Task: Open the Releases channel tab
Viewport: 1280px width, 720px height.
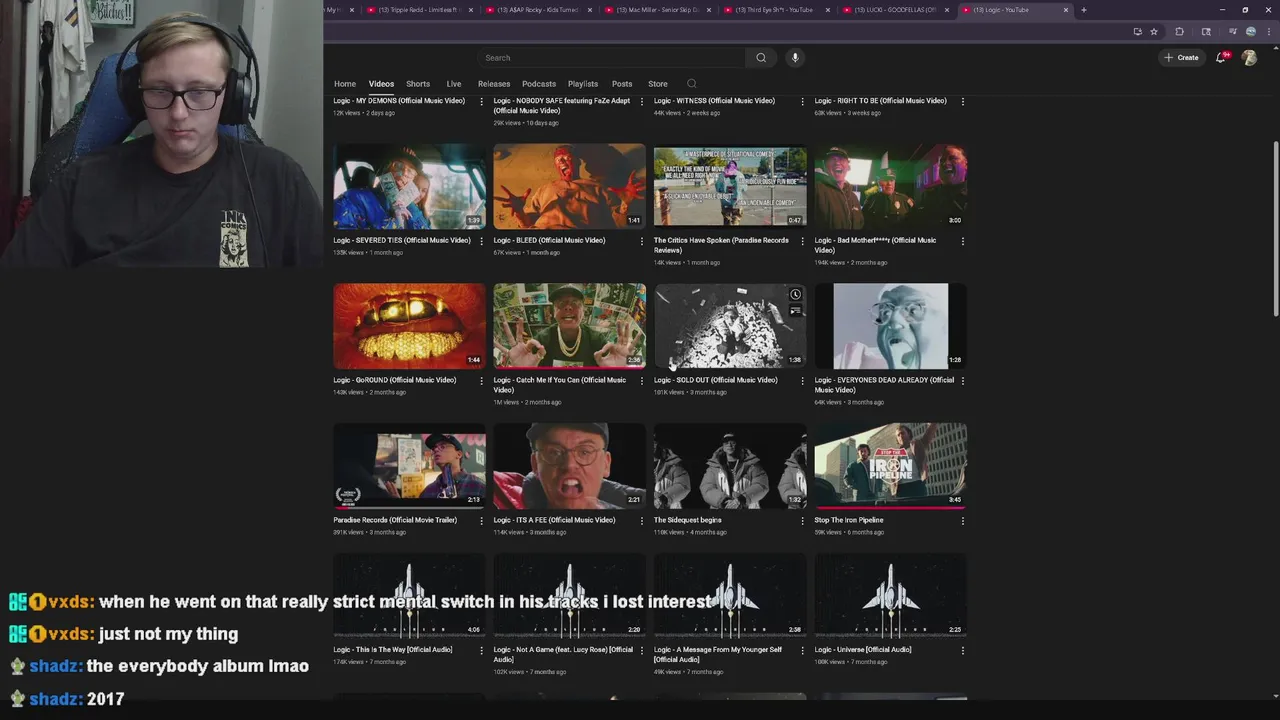Action: click(494, 84)
